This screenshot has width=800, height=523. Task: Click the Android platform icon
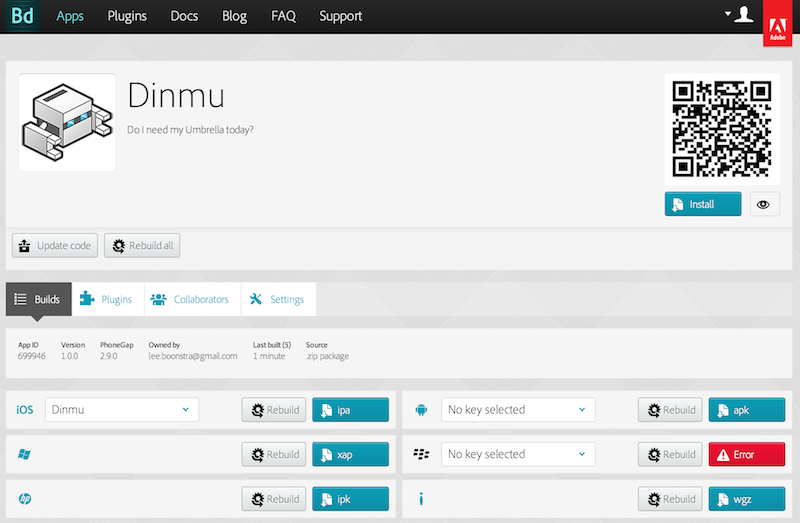click(x=421, y=410)
